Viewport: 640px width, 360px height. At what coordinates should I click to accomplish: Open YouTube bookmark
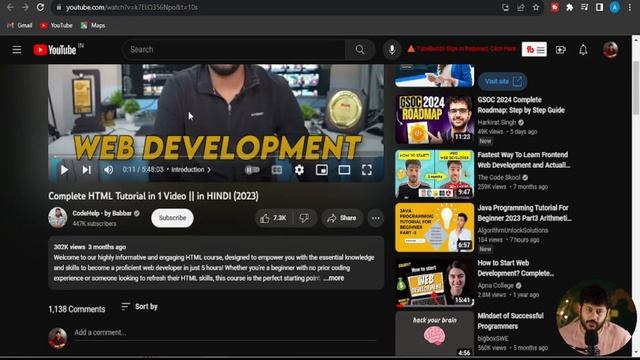(x=56, y=25)
